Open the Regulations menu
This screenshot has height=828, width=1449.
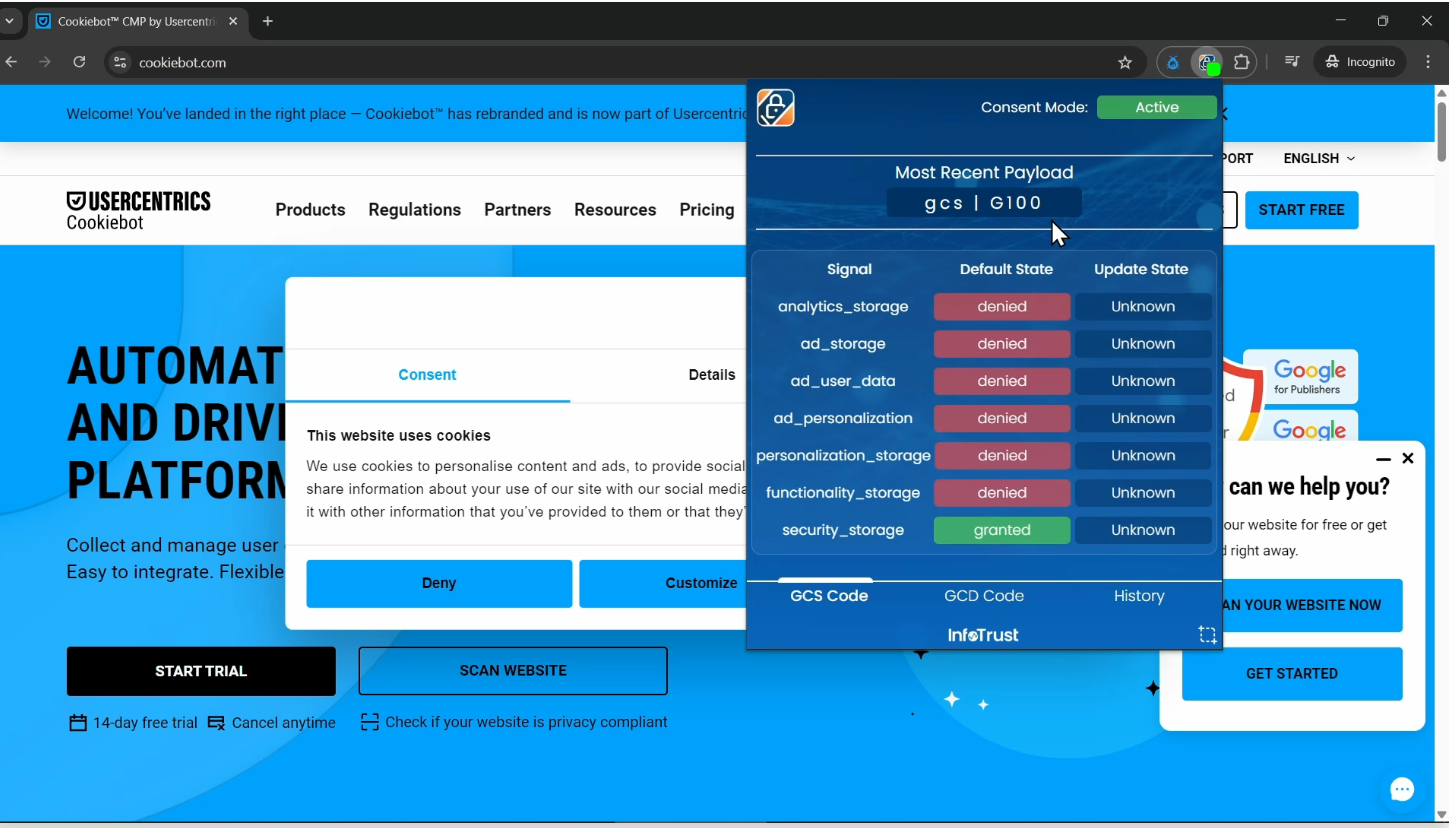click(x=414, y=210)
